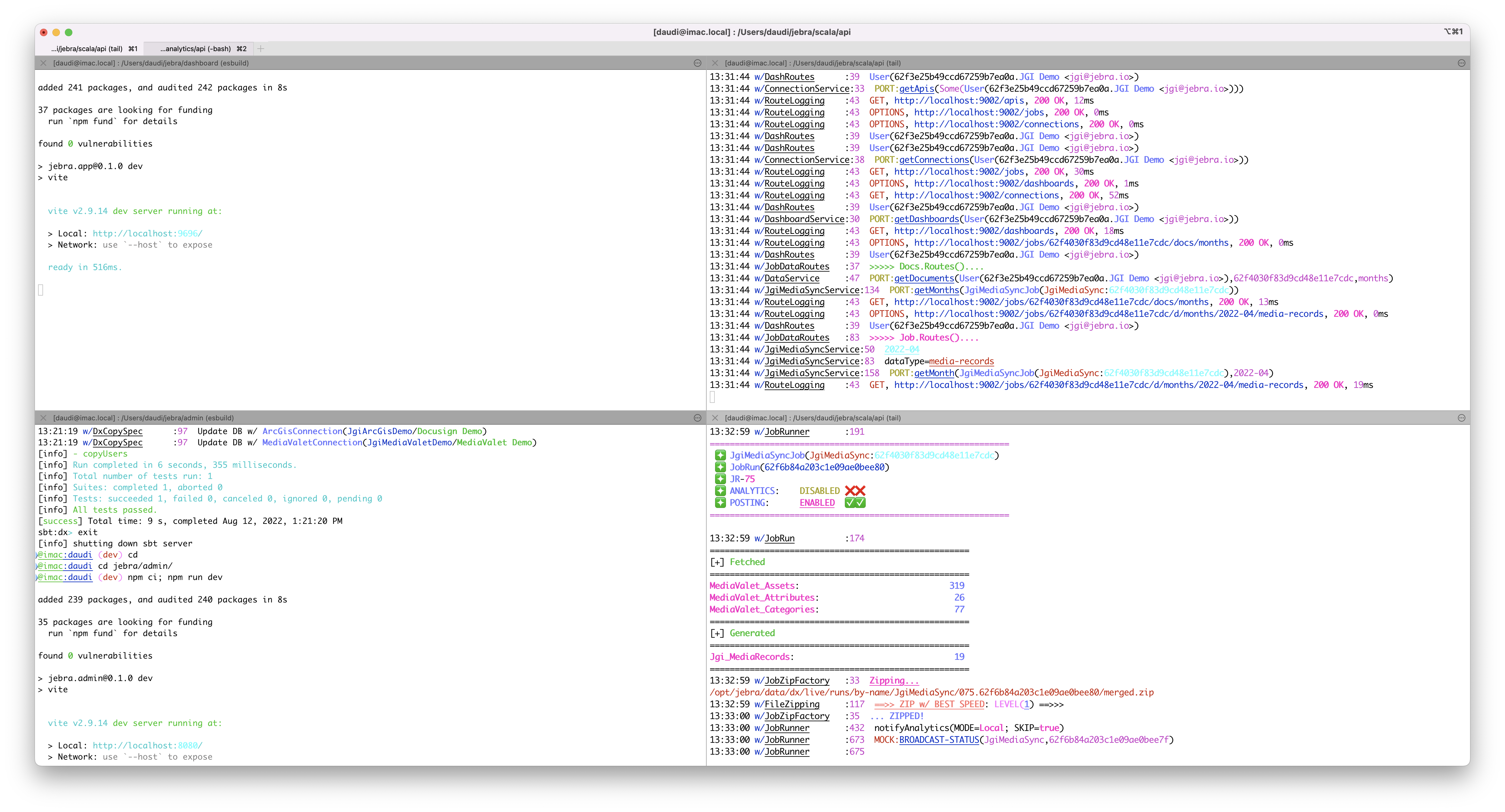Viewport: 1505px width, 812px height.
Task: Close the top-right scala/api tail pane
Action: pos(714,63)
